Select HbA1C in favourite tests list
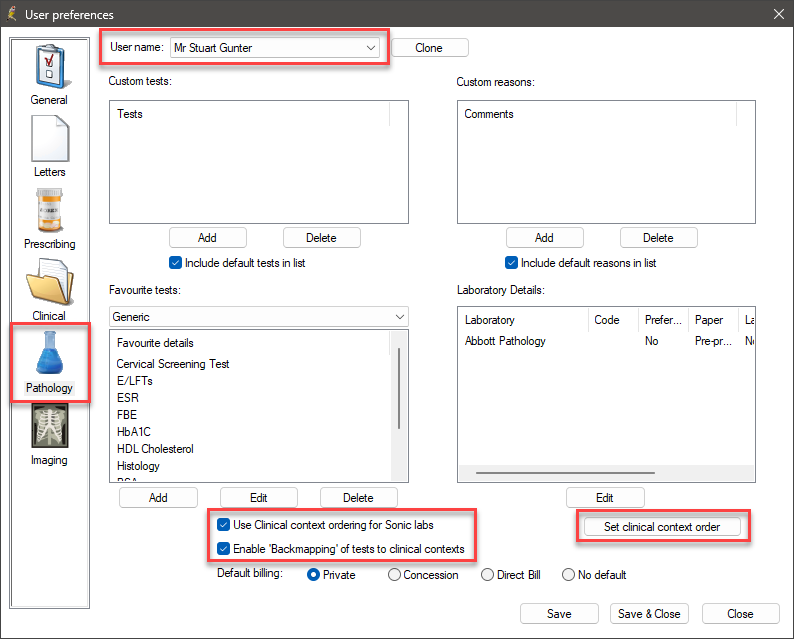Screen dimensions: 794x639 click(x=134, y=432)
